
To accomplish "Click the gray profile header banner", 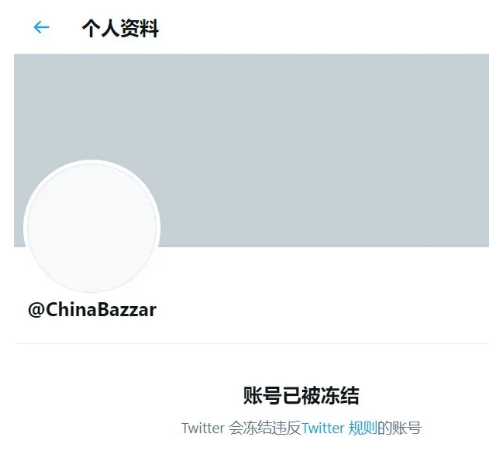I will coord(251,150).
